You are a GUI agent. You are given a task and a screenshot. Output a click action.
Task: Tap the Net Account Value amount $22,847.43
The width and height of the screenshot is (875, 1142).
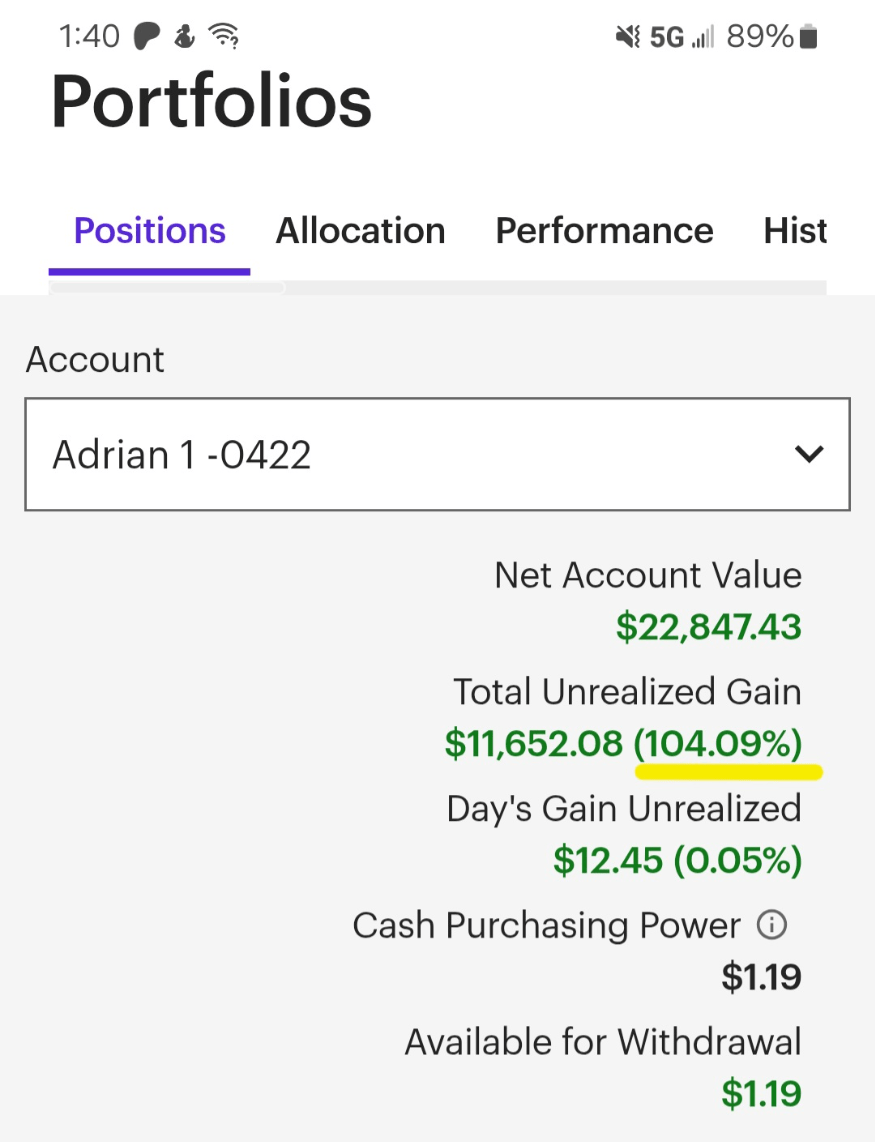click(709, 627)
